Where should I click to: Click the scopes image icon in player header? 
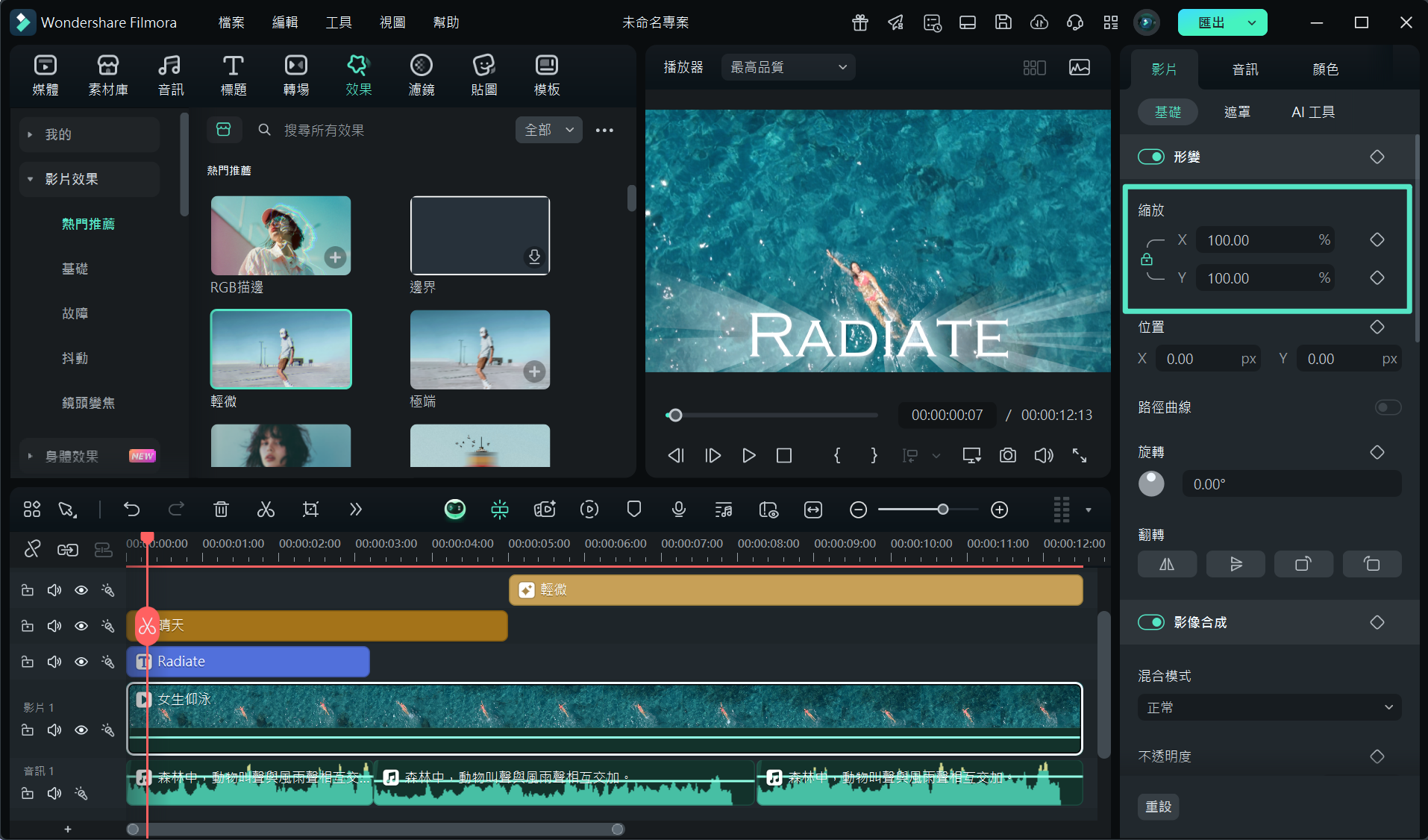[1080, 67]
